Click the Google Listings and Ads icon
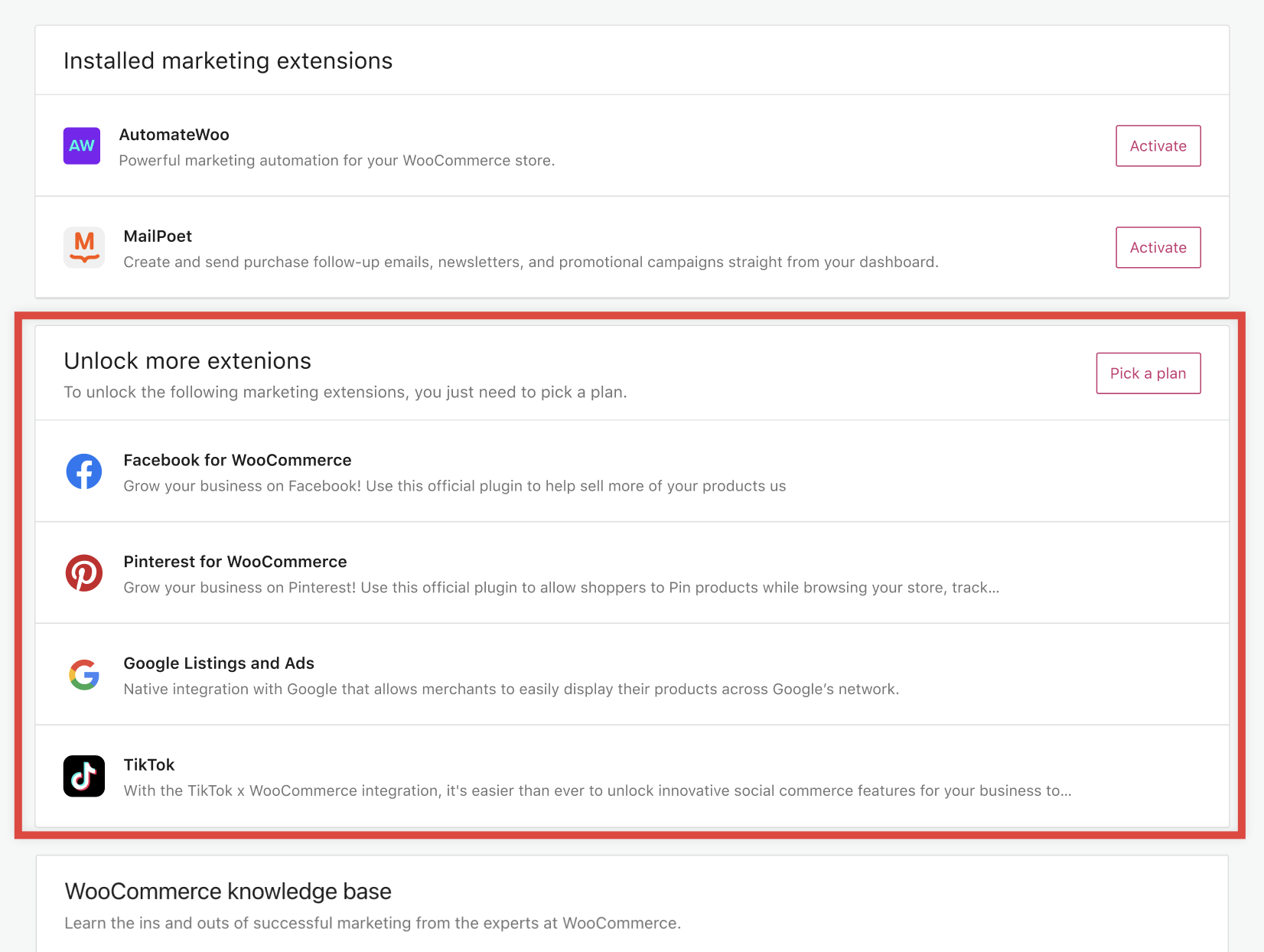Viewport: 1264px width, 952px height. coord(84,675)
